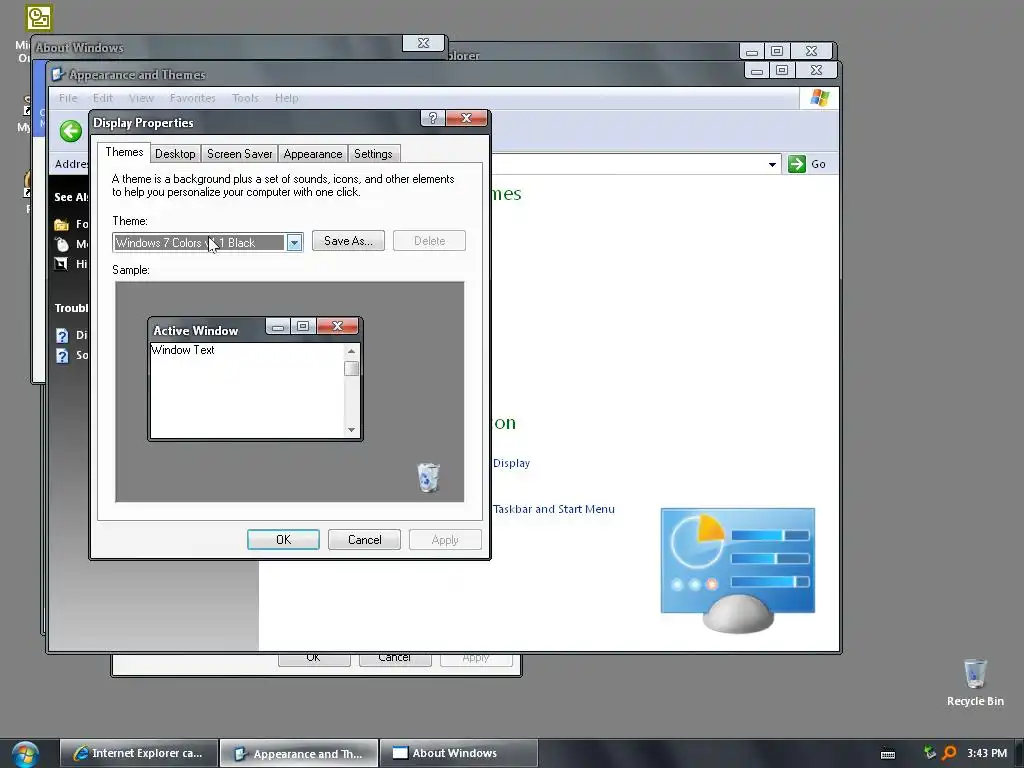
Task: Select the Themes tab
Action: [124, 152]
